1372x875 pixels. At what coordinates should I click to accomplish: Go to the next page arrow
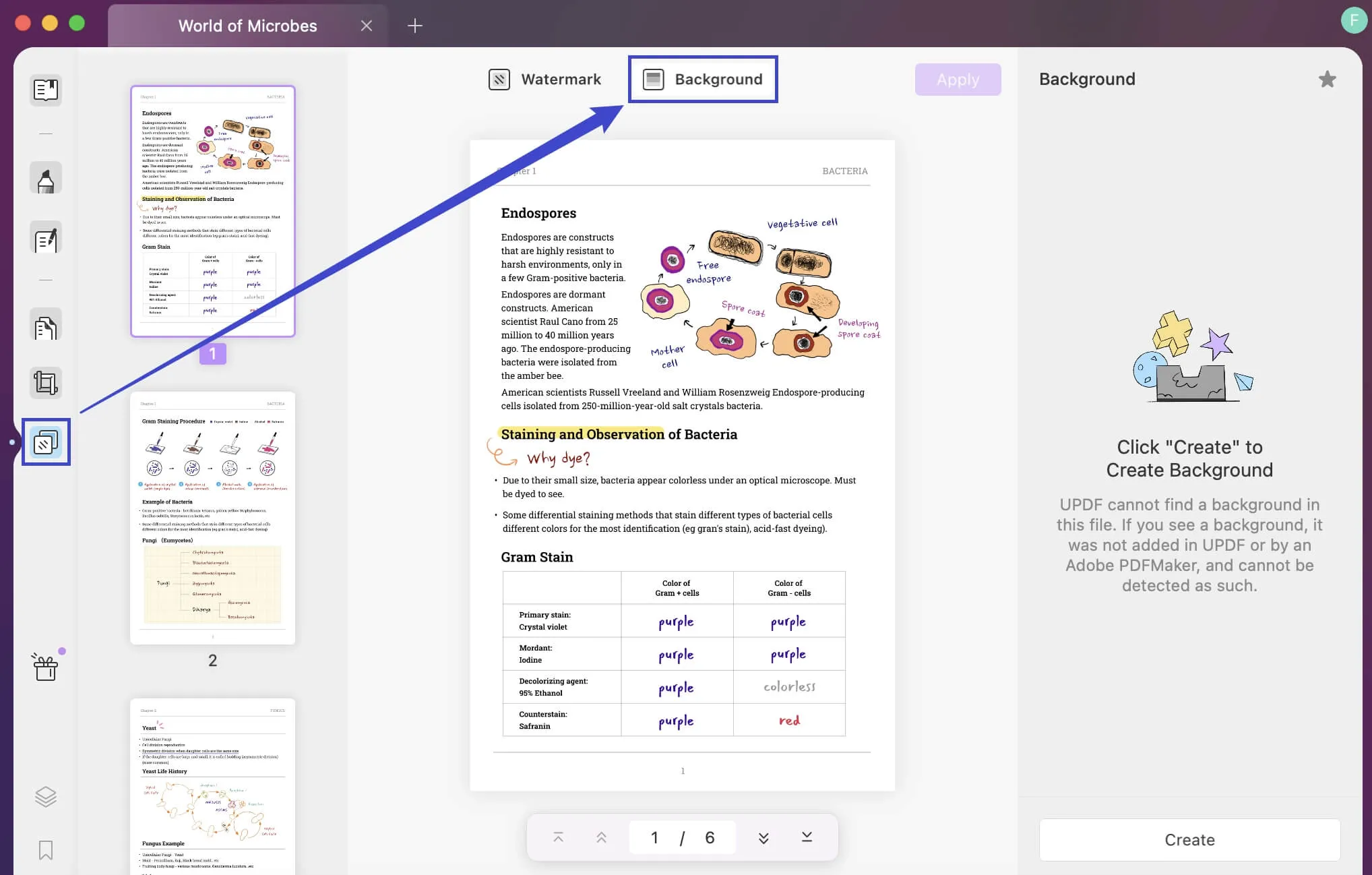[x=763, y=837]
